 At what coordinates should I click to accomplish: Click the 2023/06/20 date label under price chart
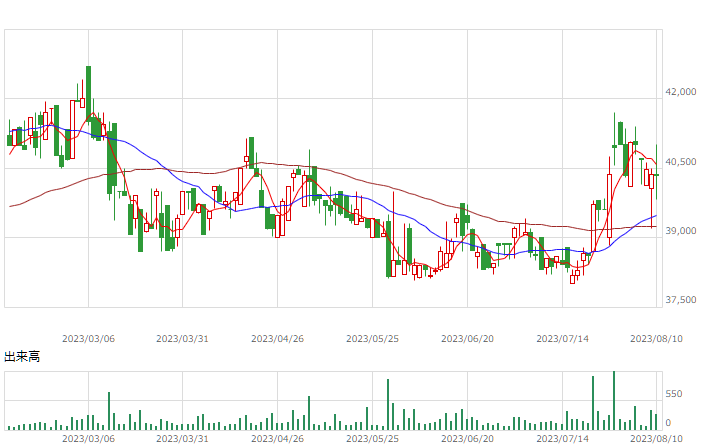(x=467, y=339)
